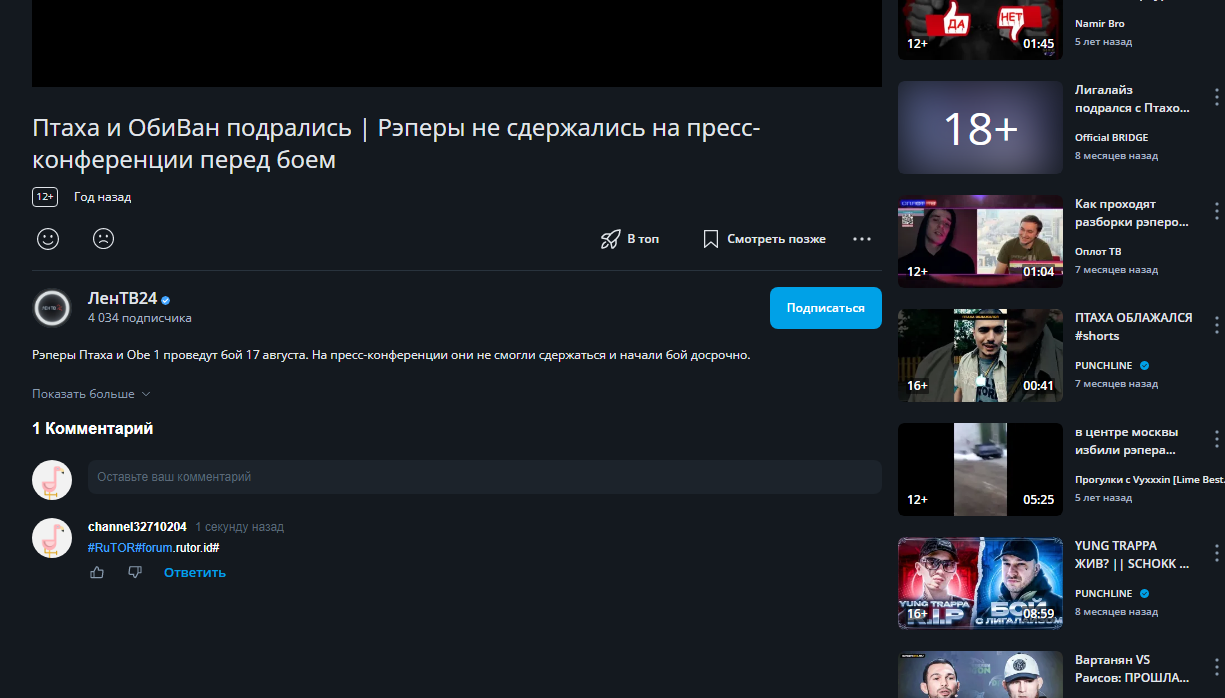Like the channel32710204 comment with thumbs up

pos(97,572)
